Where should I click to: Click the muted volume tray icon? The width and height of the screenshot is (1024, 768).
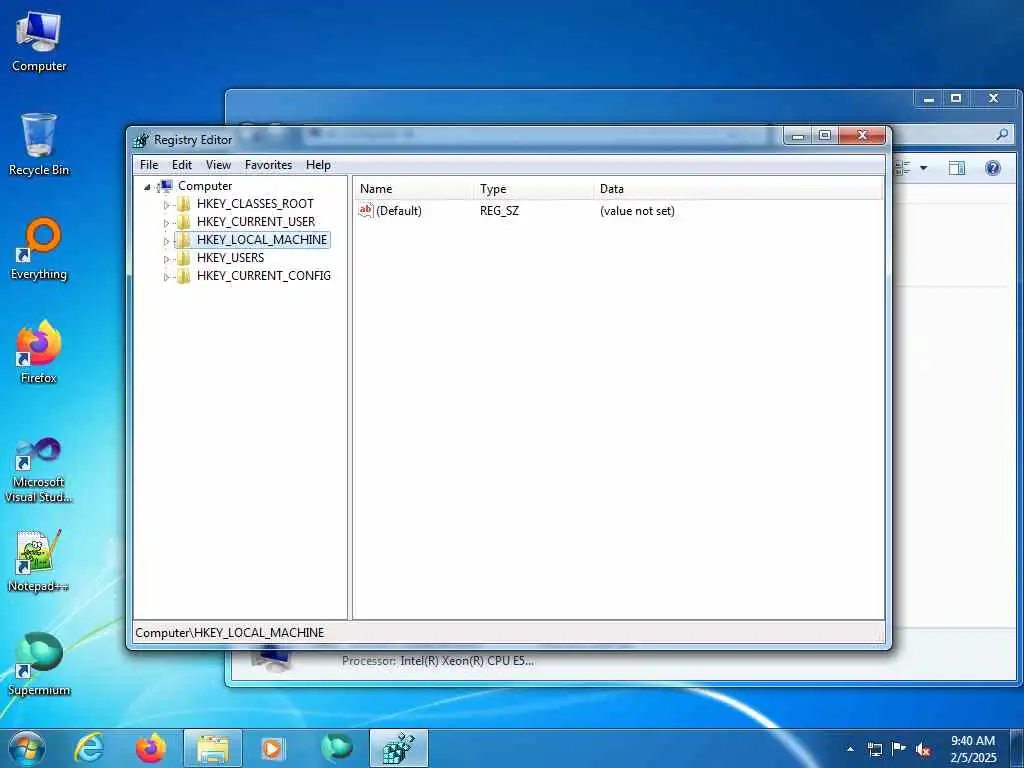pyautogui.click(x=923, y=749)
